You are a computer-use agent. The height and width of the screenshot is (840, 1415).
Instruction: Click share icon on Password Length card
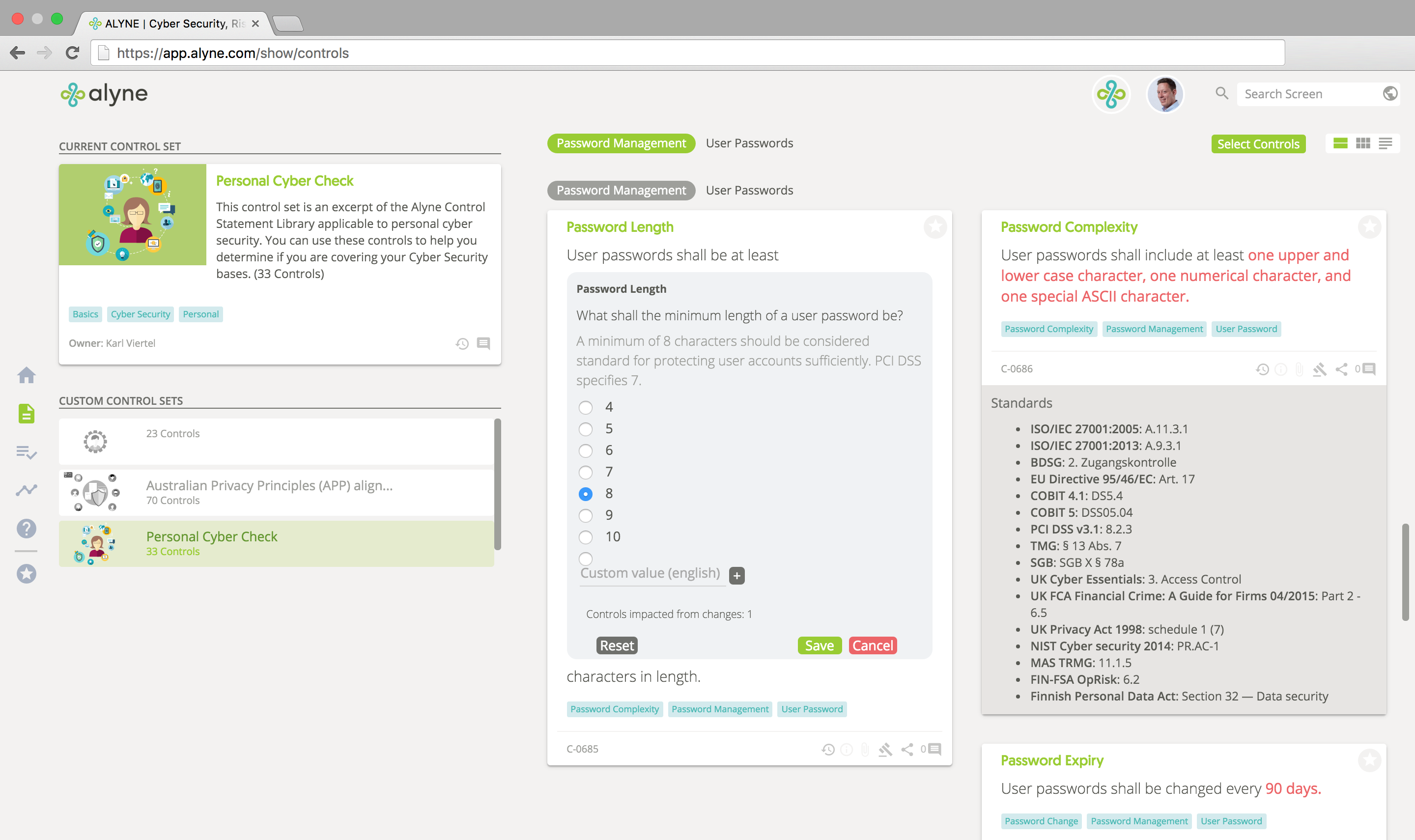(x=907, y=750)
